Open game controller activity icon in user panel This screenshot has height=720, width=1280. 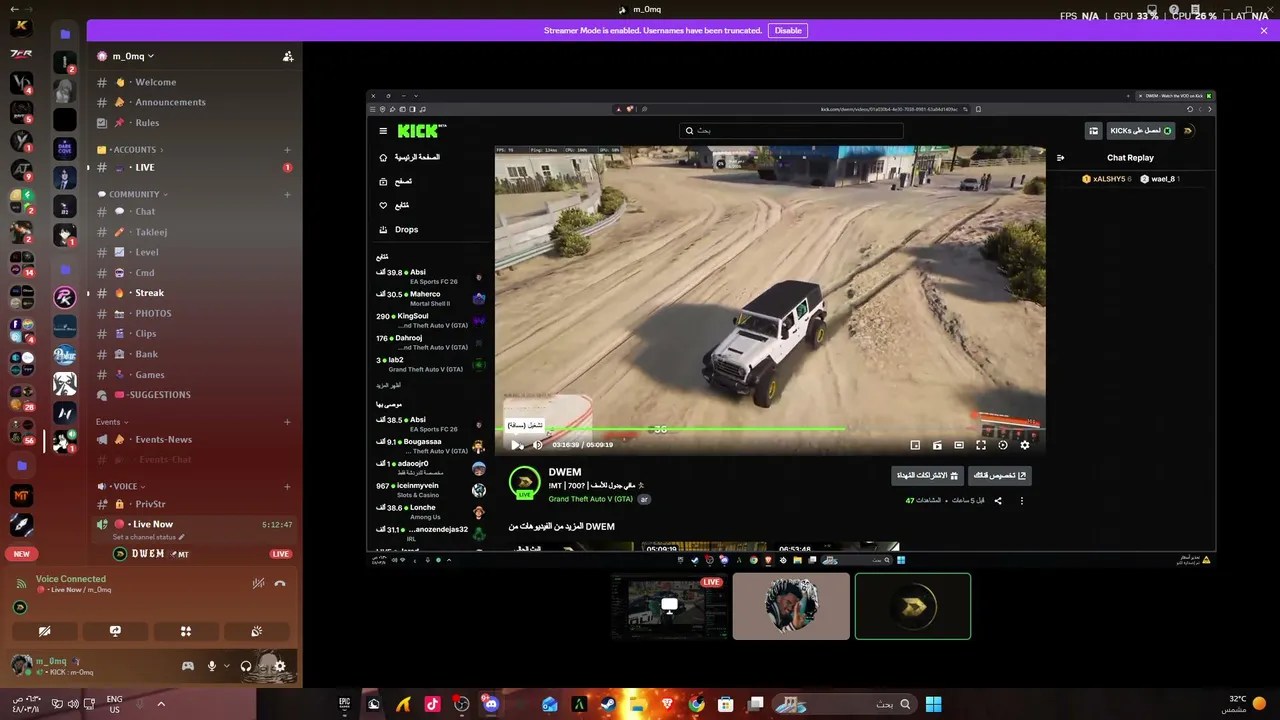(x=188, y=666)
